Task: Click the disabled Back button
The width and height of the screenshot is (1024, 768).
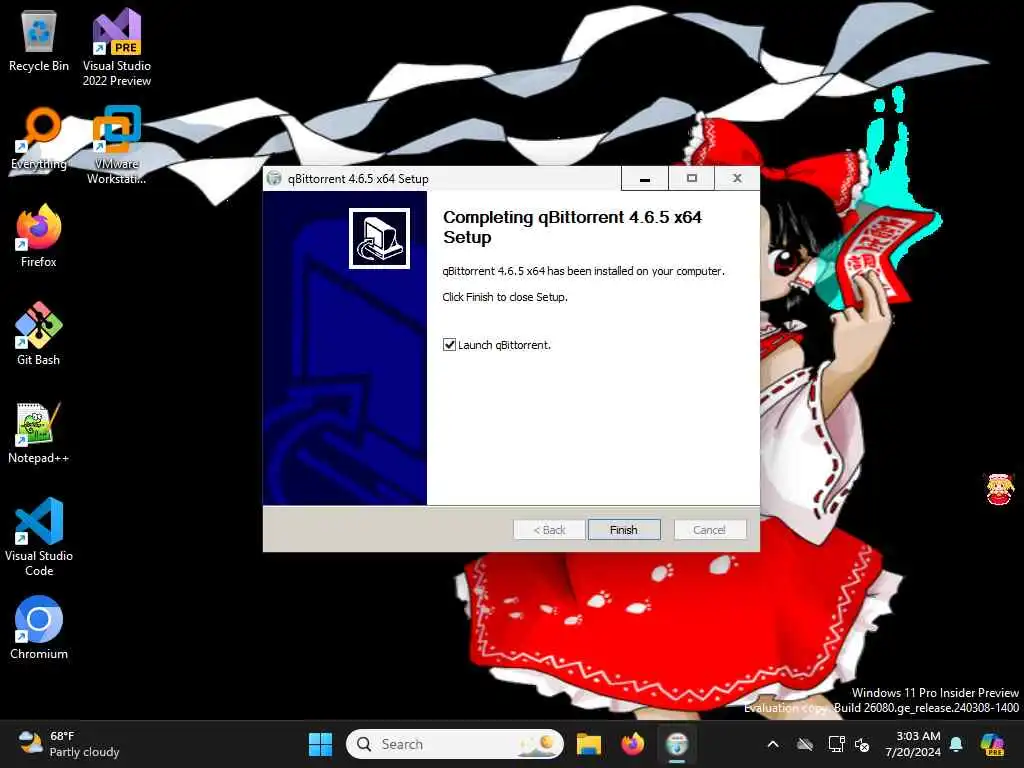Action: (549, 530)
